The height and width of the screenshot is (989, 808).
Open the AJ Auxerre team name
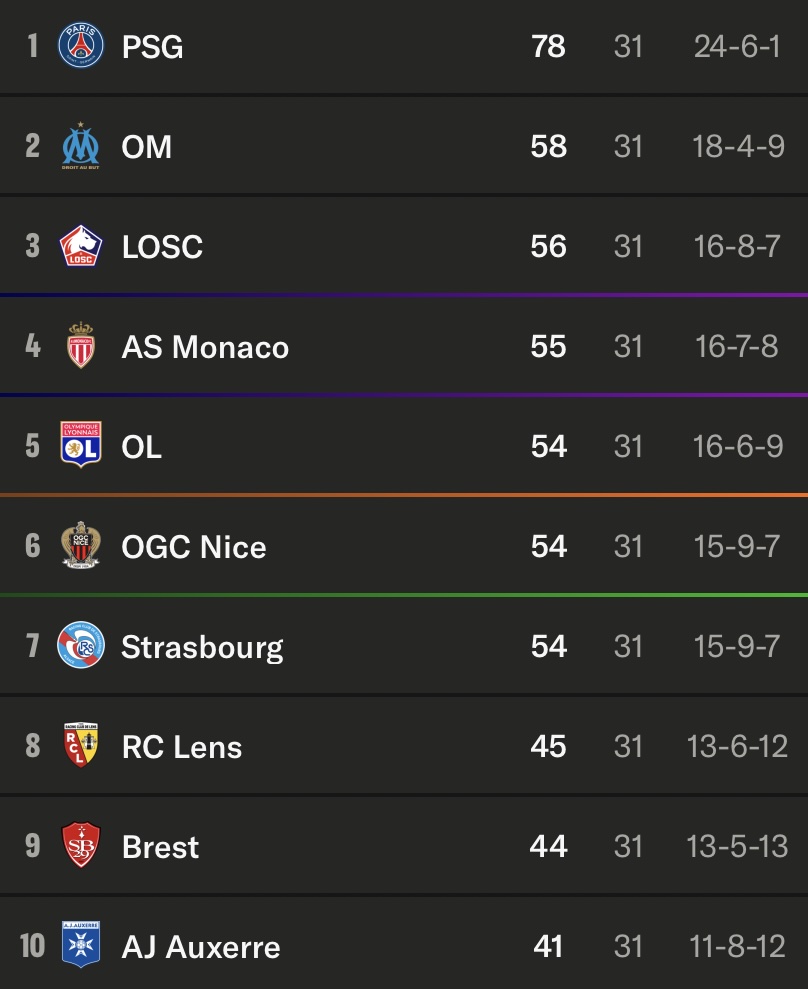(x=201, y=947)
